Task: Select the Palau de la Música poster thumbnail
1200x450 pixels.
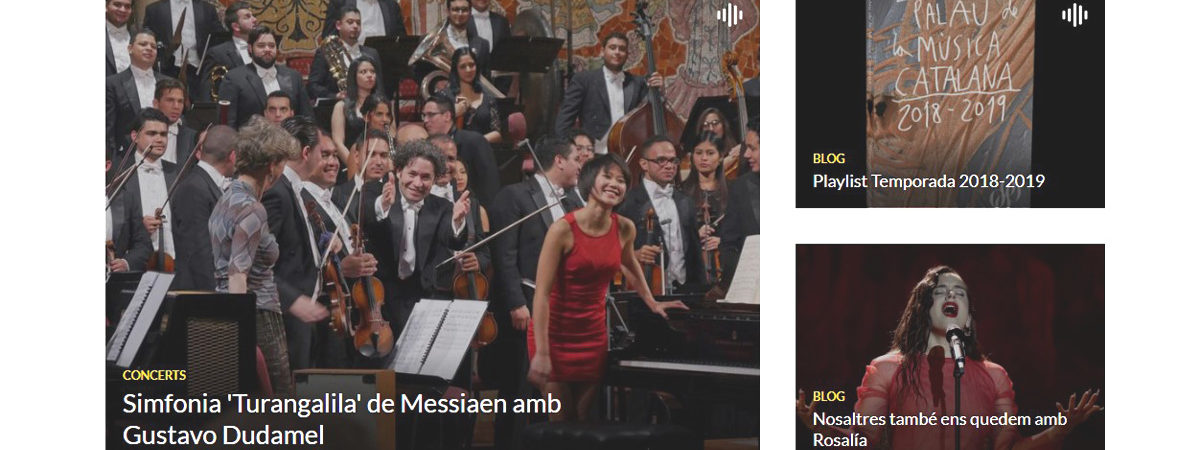Action: [950, 104]
